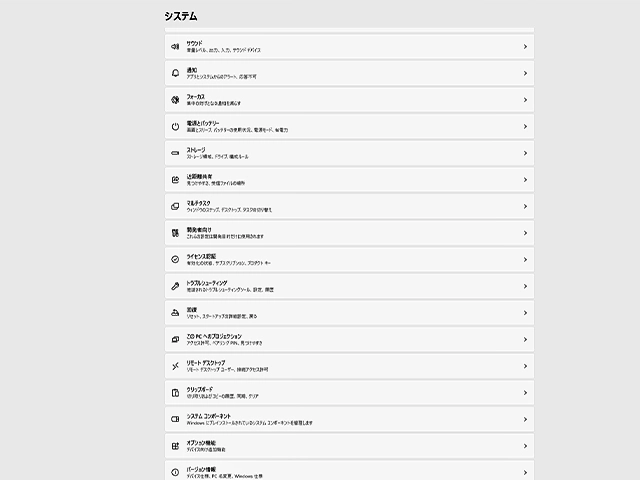Expand the 回復 row chevron
Screen dimensions: 640x480
(525, 313)
